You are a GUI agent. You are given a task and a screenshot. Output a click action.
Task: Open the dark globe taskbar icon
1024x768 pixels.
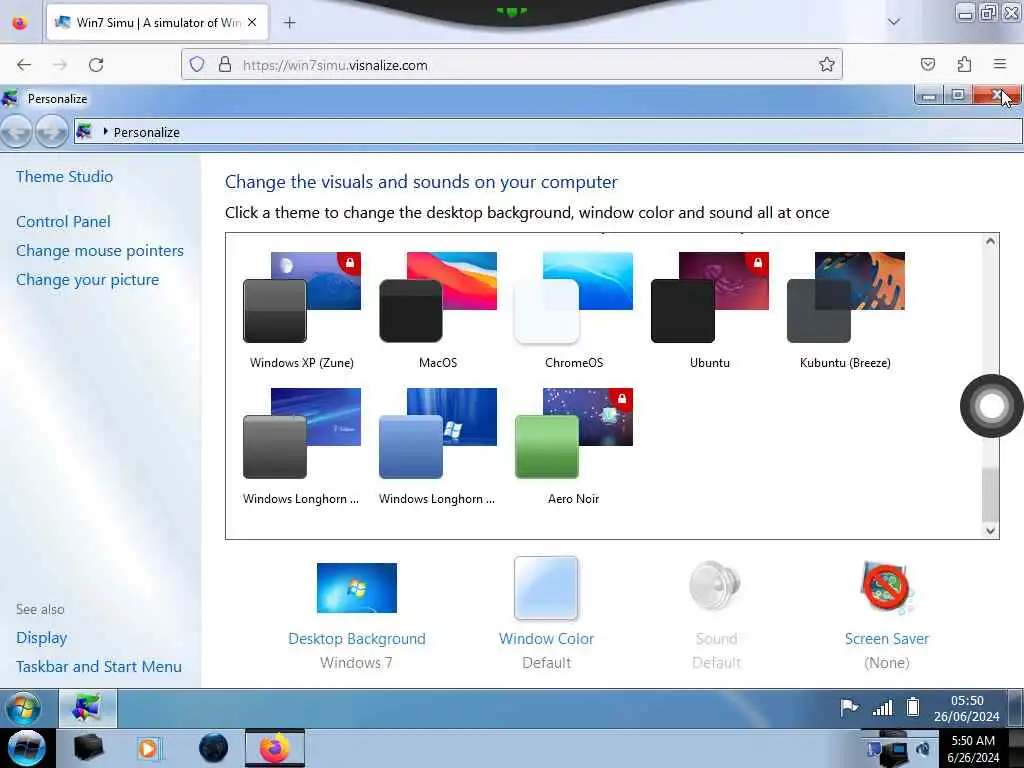pyautogui.click(x=214, y=748)
